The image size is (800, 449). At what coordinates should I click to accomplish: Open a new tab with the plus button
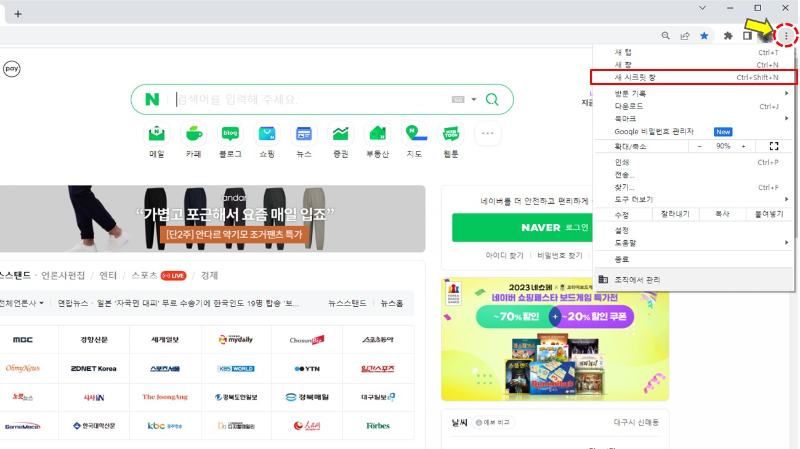coord(18,14)
